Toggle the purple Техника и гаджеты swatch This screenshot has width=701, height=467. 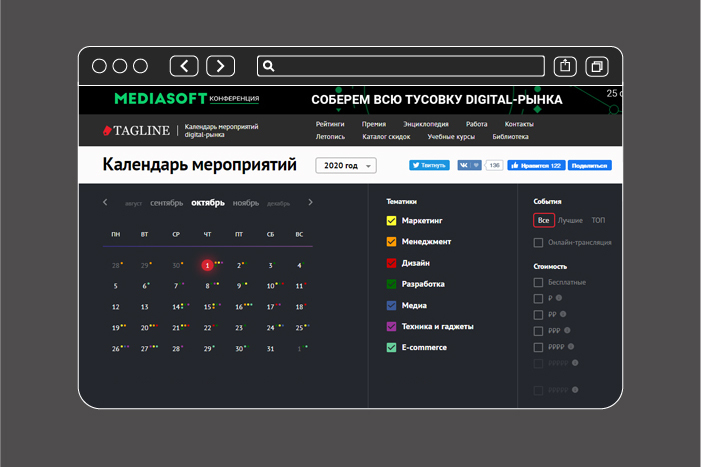(x=392, y=326)
